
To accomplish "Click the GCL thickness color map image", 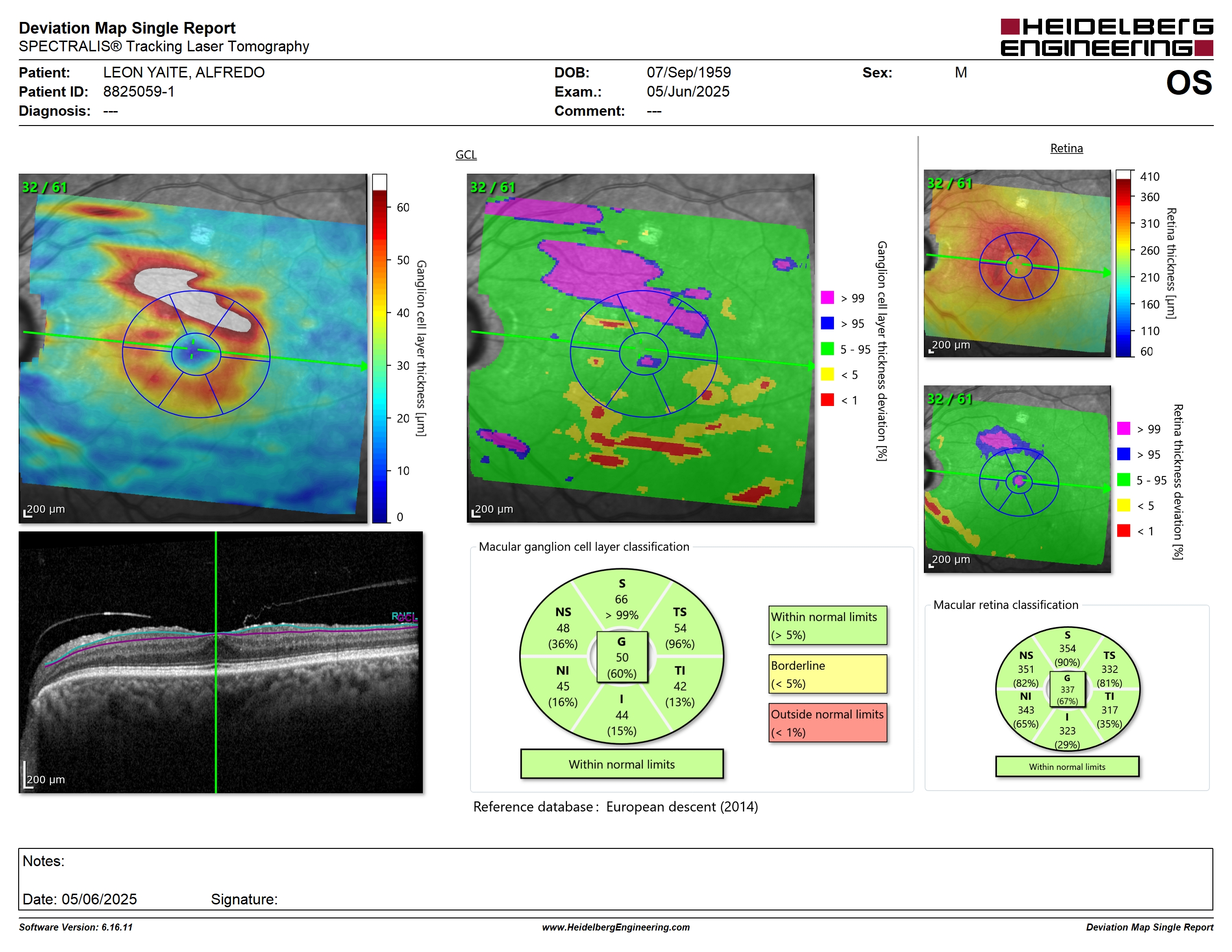I will tap(193, 348).
